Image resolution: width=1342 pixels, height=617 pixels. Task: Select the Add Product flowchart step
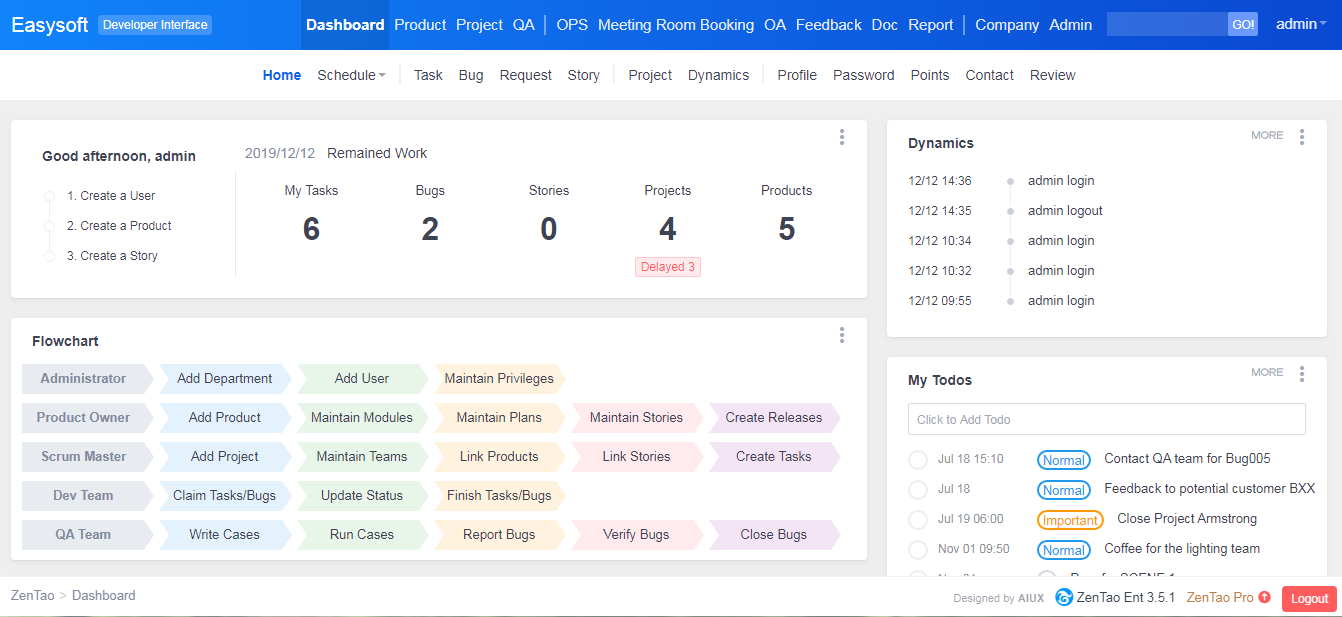click(x=224, y=418)
